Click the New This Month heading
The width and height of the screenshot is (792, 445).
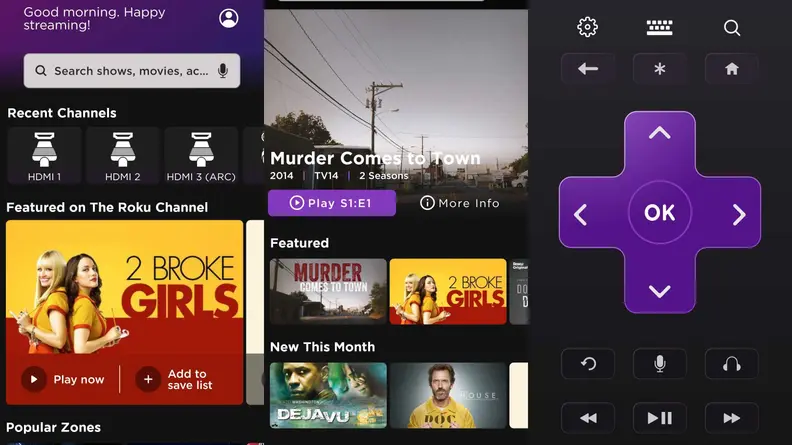(323, 347)
